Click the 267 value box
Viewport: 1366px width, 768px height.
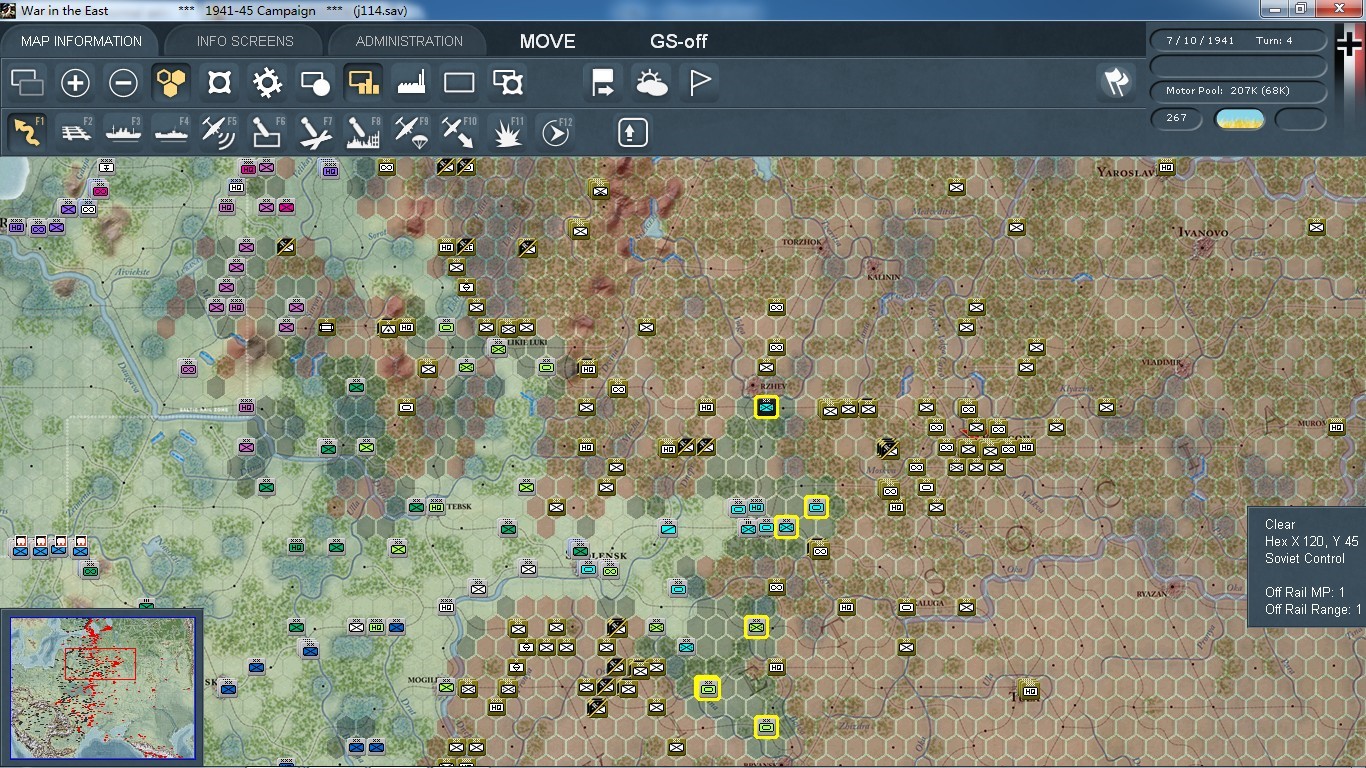click(x=1176, y=118)
